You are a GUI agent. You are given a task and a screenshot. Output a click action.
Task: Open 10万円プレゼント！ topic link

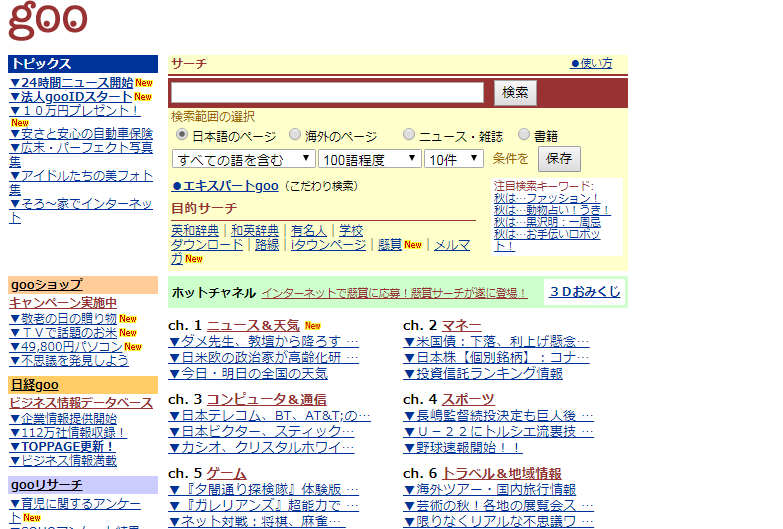point(74,110)
